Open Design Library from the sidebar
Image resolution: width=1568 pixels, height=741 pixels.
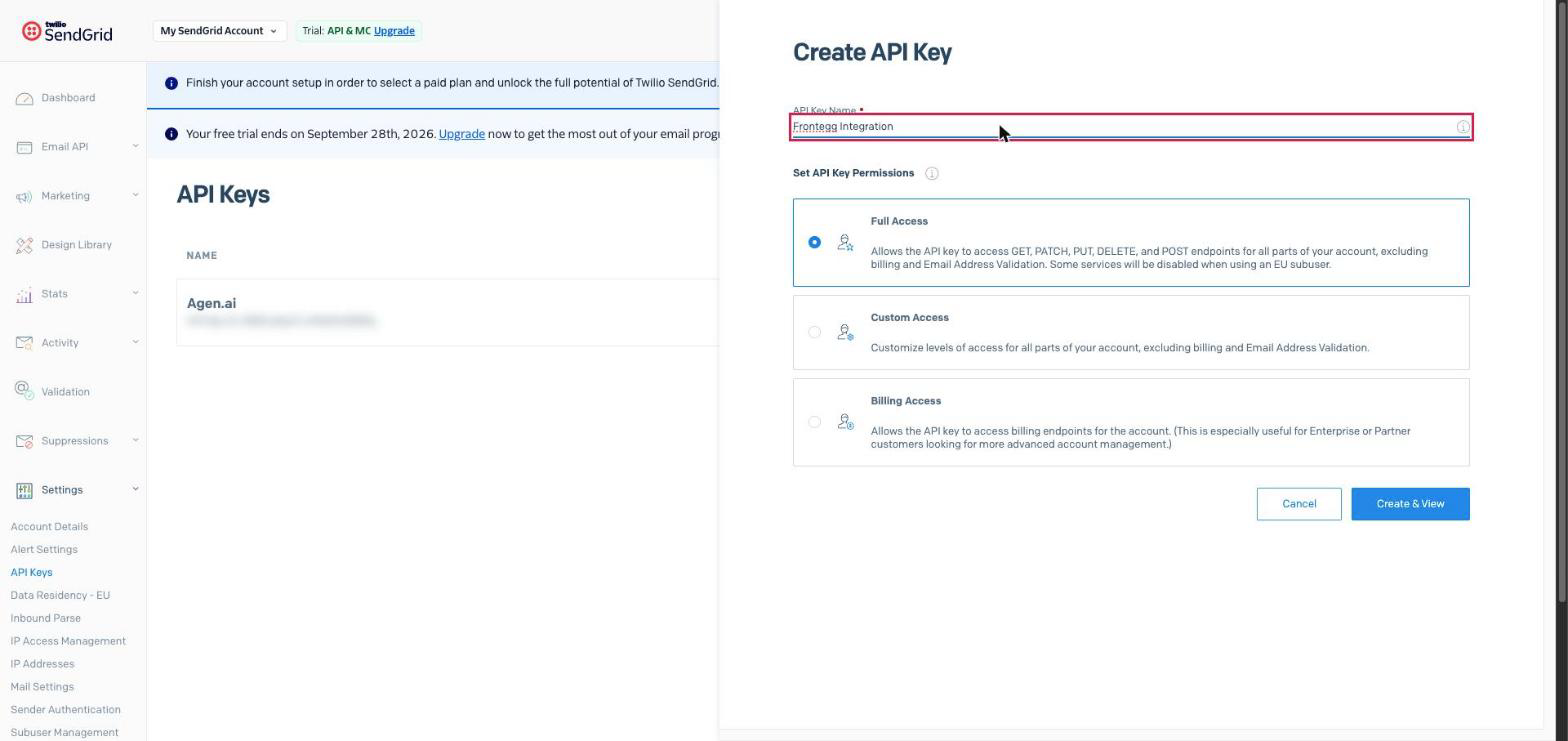pyautogui.click(x=76, y=245)
